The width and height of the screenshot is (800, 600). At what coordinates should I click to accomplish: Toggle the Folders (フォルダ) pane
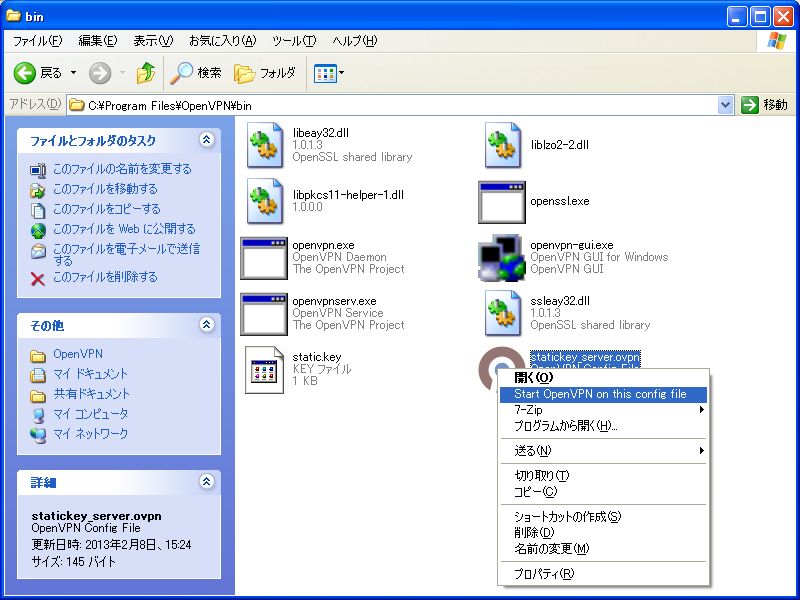pyautogui.click(x=265, y=73)
